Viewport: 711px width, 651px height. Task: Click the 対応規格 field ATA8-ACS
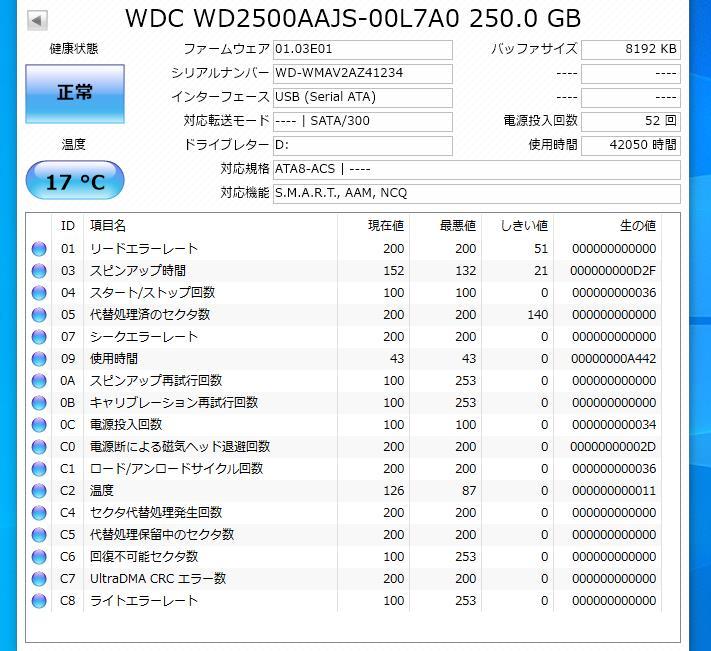tap(477, 170)
